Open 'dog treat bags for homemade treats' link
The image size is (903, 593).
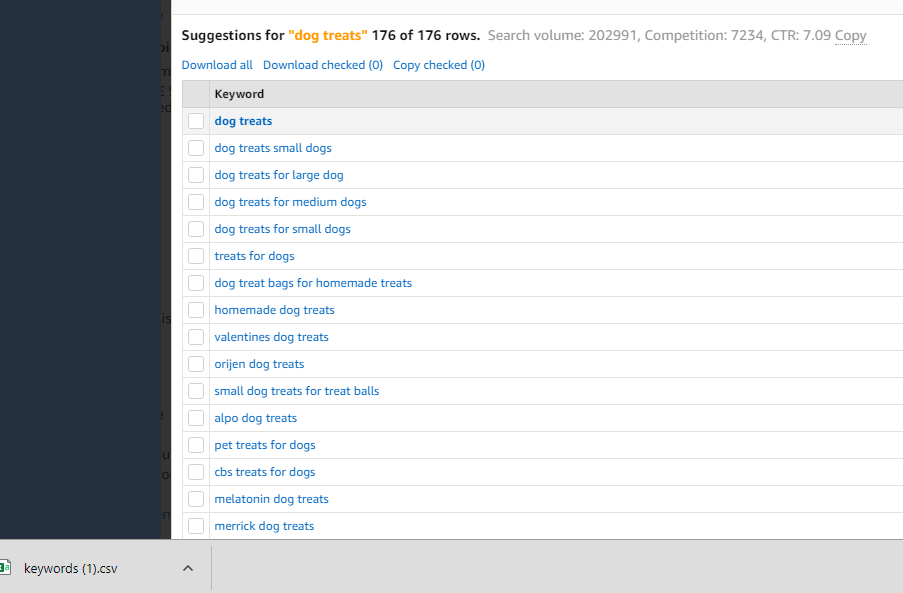313,283
